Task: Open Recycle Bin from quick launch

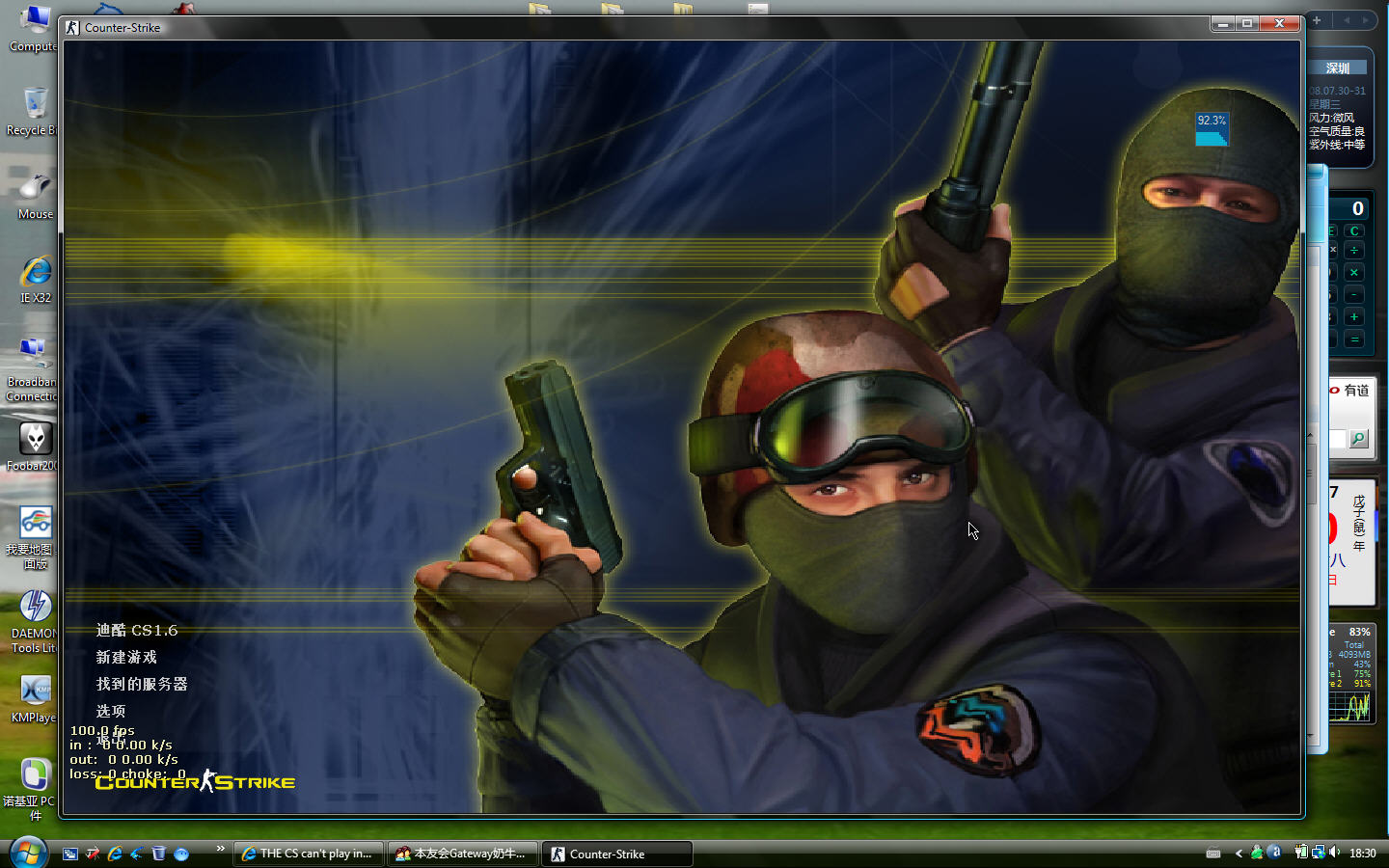Action: 159,854
